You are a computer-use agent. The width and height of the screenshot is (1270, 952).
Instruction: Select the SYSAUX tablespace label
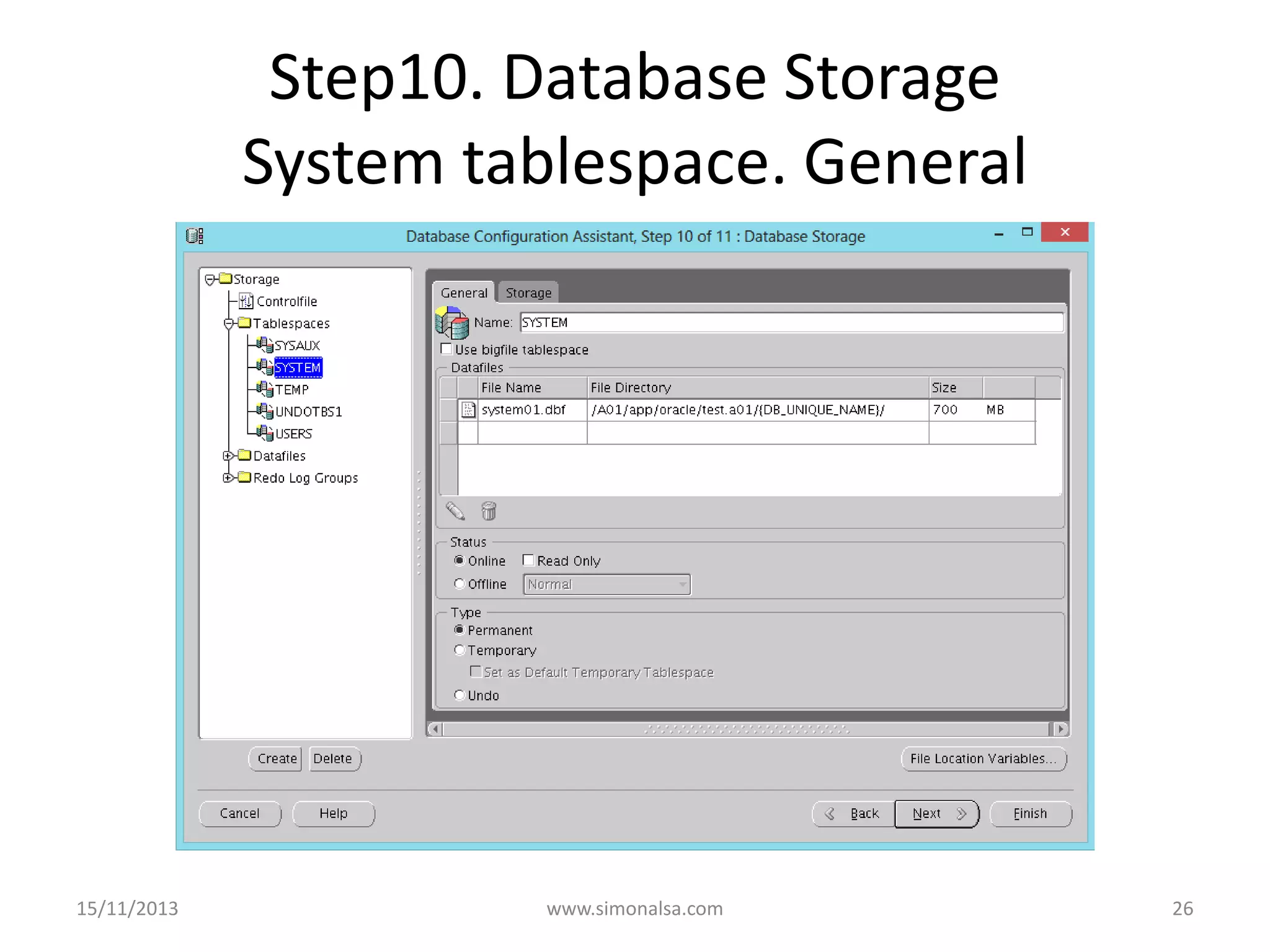[298, 345]
